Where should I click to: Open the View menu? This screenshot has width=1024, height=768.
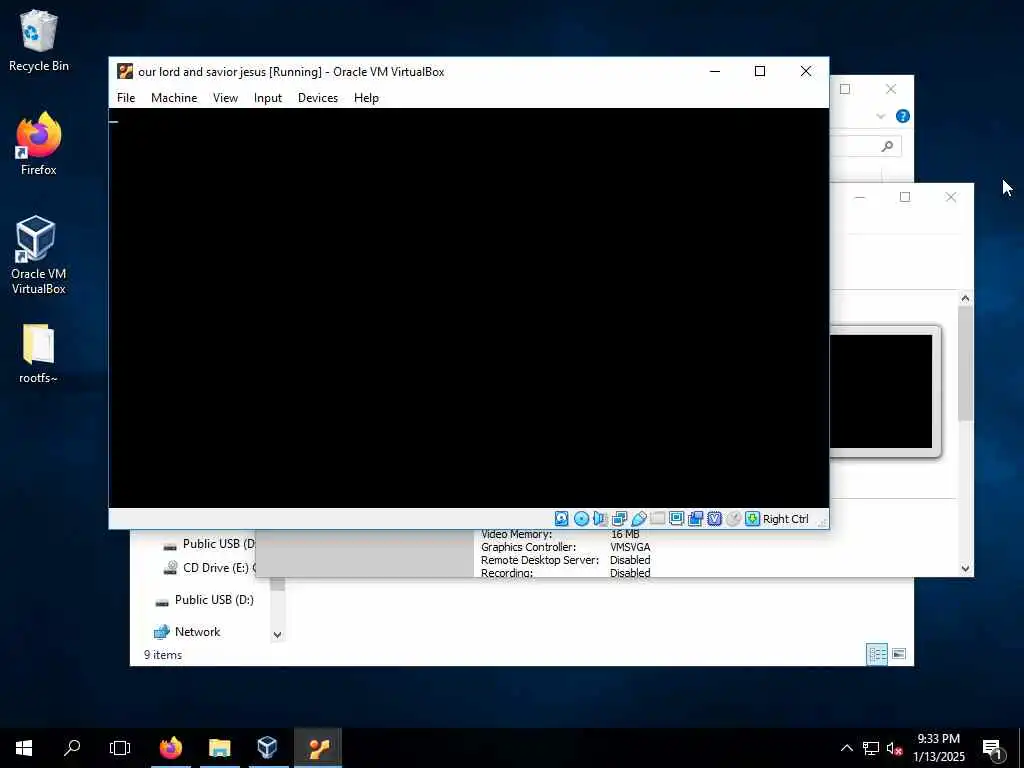225,98
